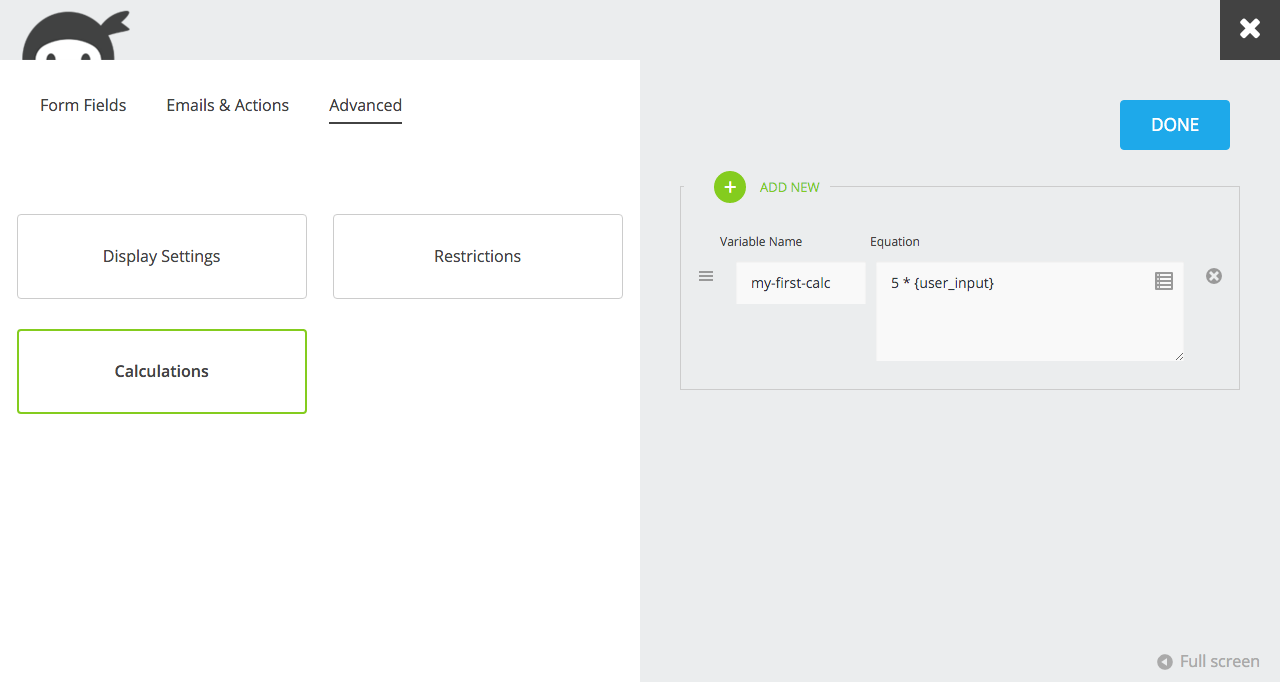1280x682 pixels.
Task: Delete the my-first-calc calculation row
Action: (x=1214, y=276)
